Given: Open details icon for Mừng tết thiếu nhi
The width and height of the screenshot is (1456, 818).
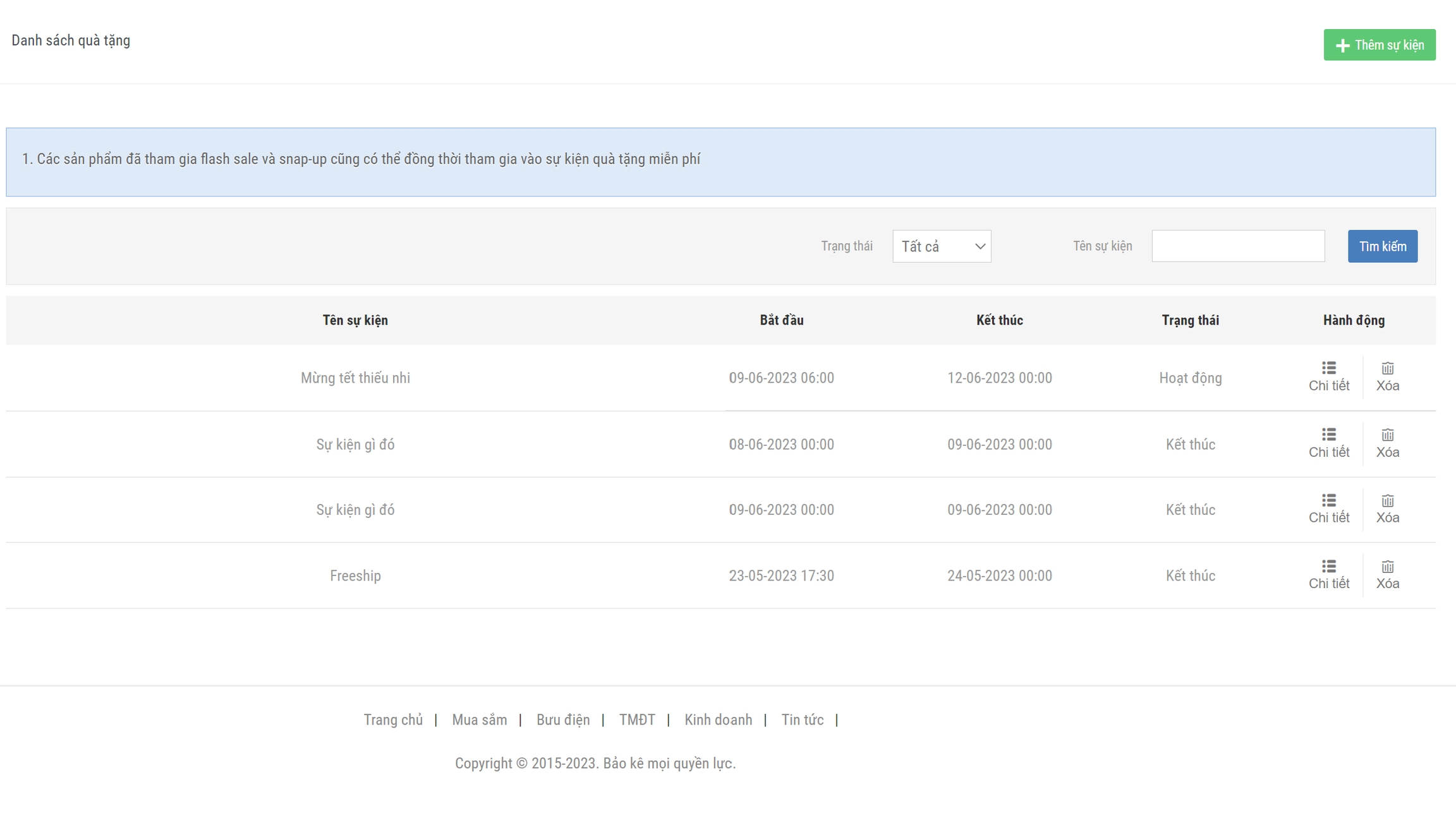Looking at the screenshot, I should pyautogui.click(x=1328, y=368).
